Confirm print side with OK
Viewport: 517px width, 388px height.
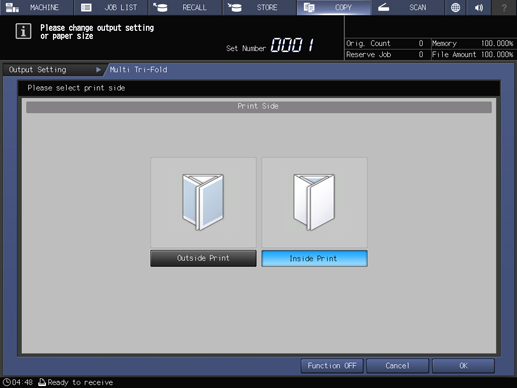point(463,366)
